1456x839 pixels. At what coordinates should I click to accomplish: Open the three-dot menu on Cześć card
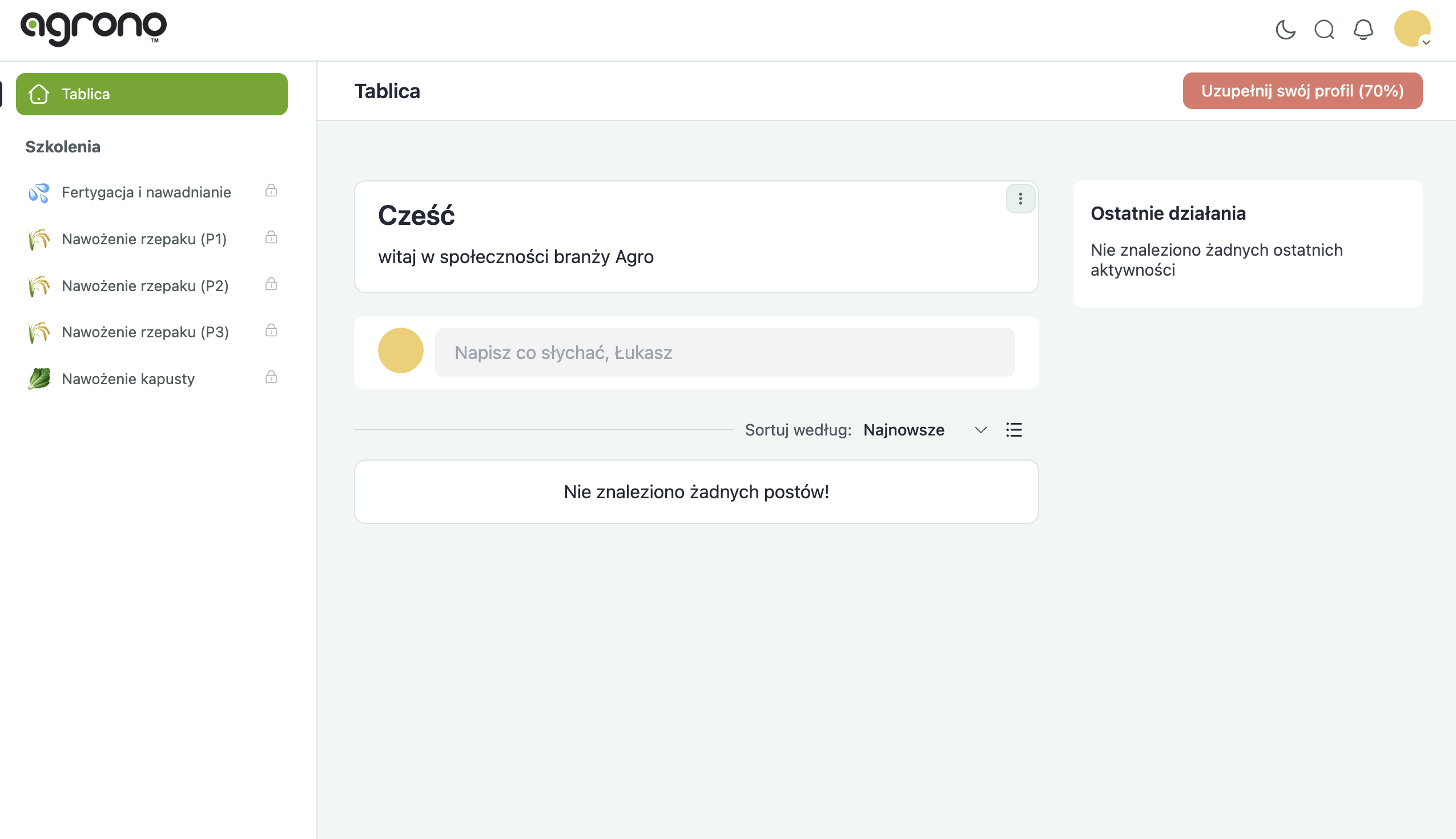[x=1020, y=199]
